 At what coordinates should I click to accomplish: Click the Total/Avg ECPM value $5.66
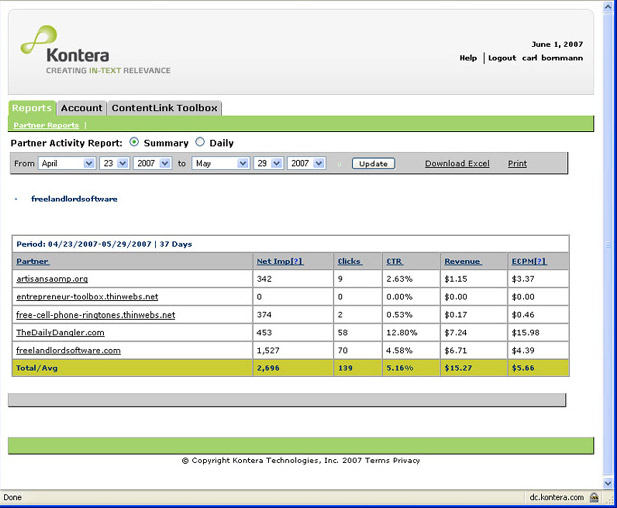[x=523, y=368]
